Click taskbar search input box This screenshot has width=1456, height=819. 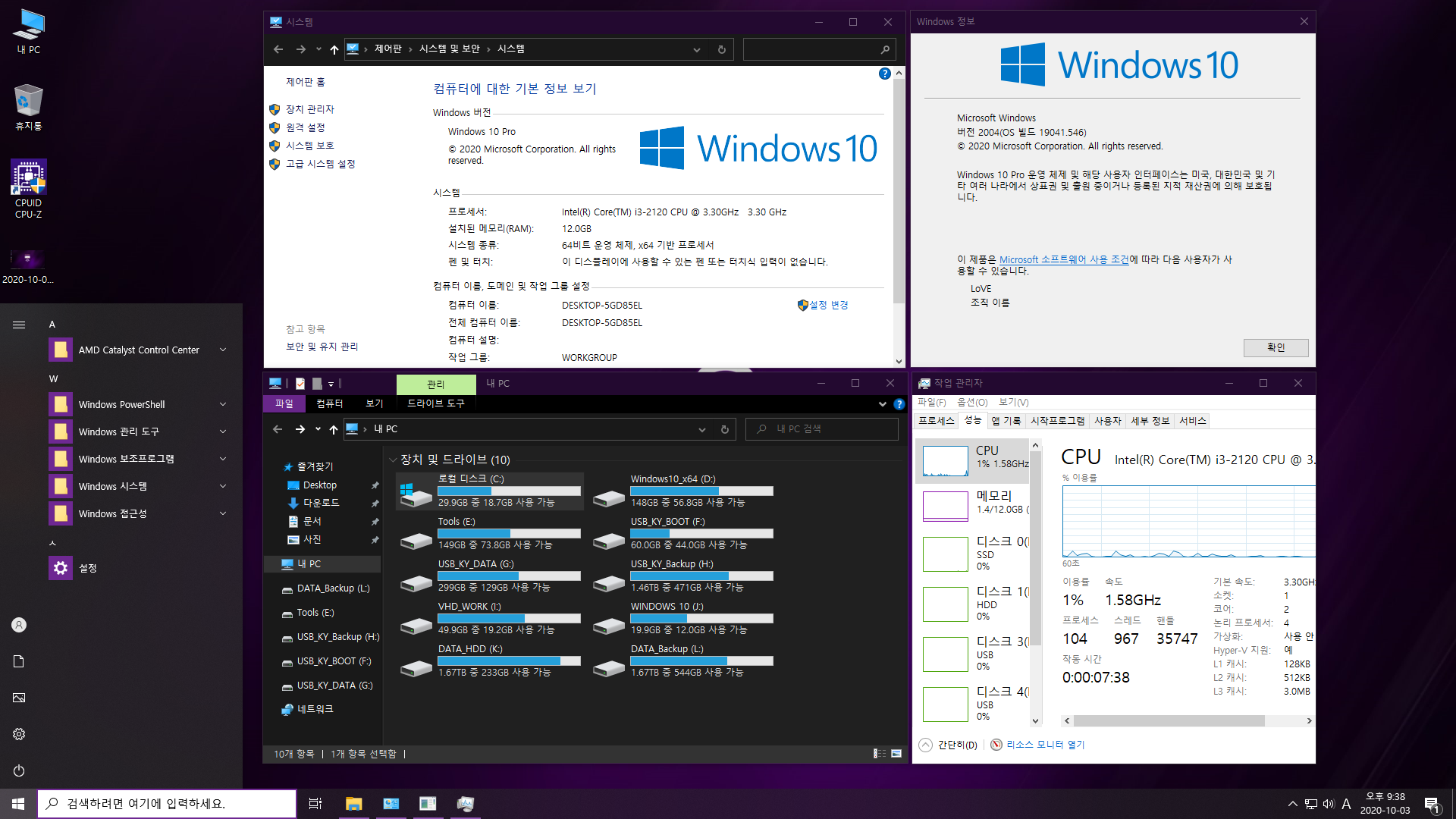[167, 803]
